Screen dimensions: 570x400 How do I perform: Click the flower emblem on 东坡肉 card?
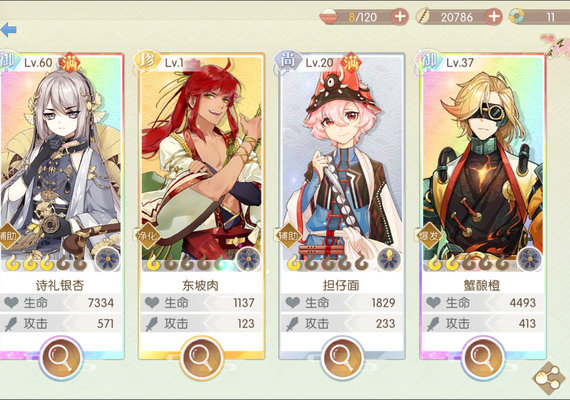tap(248, 259)
